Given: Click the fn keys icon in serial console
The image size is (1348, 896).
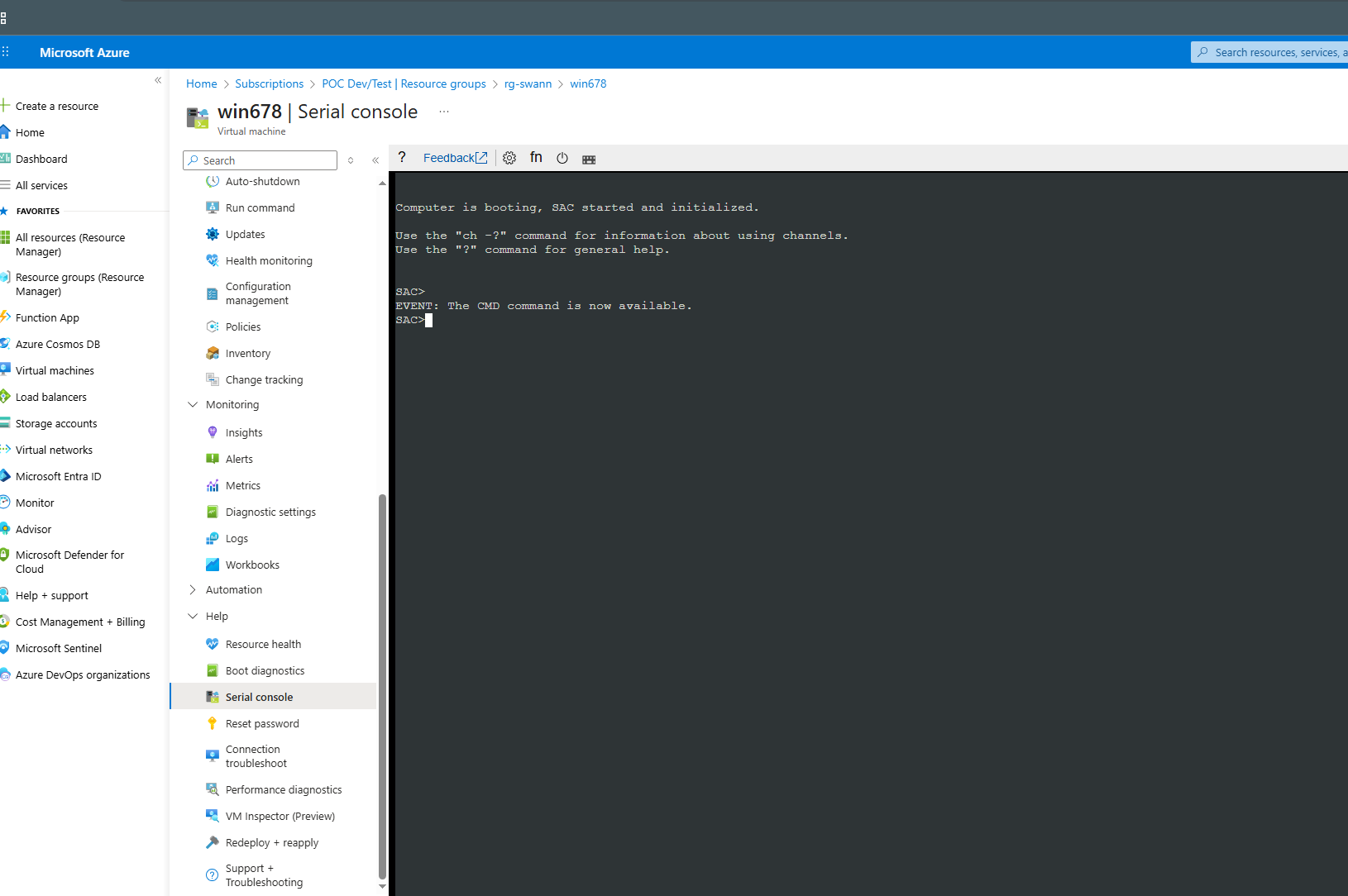Looking at the screenshot, I should tap(536, 157).
